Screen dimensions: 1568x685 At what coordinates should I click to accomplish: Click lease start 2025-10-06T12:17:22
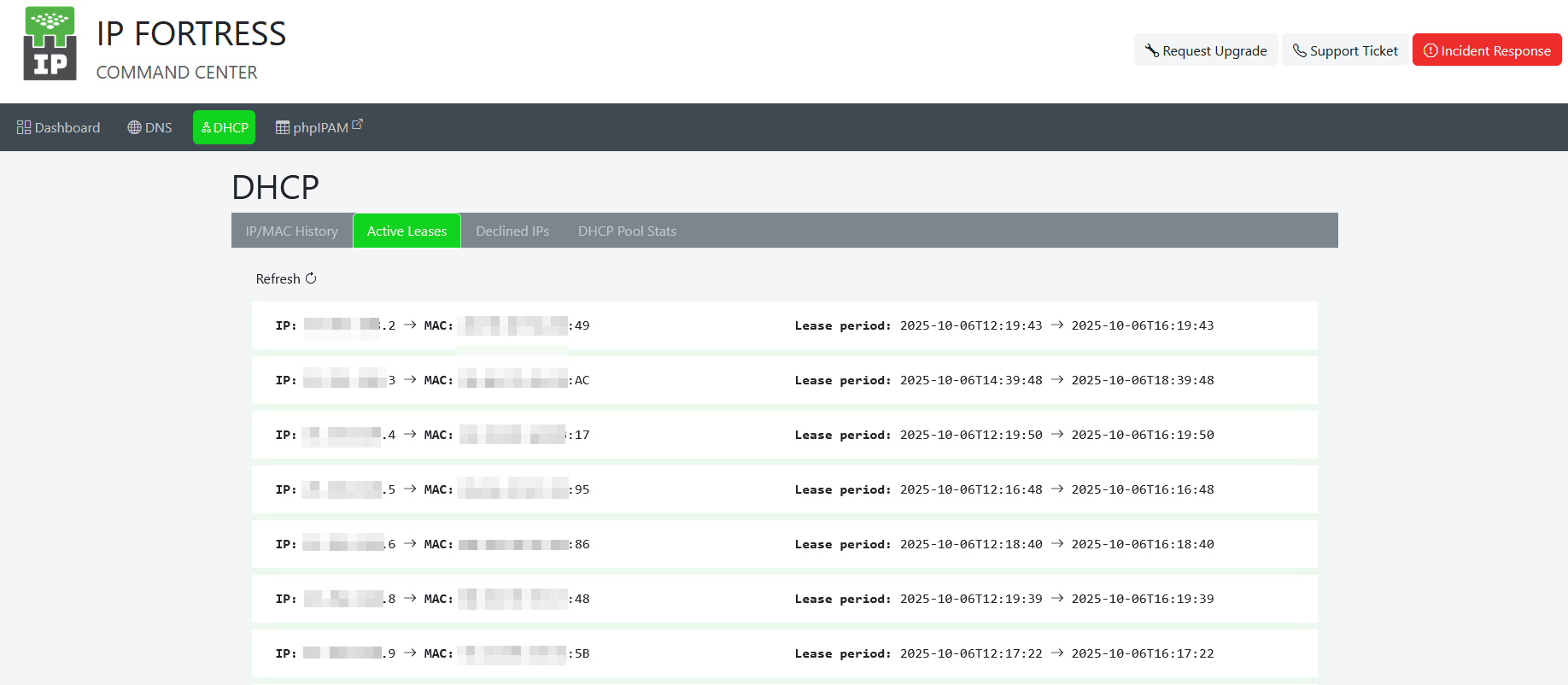[971, 653]
